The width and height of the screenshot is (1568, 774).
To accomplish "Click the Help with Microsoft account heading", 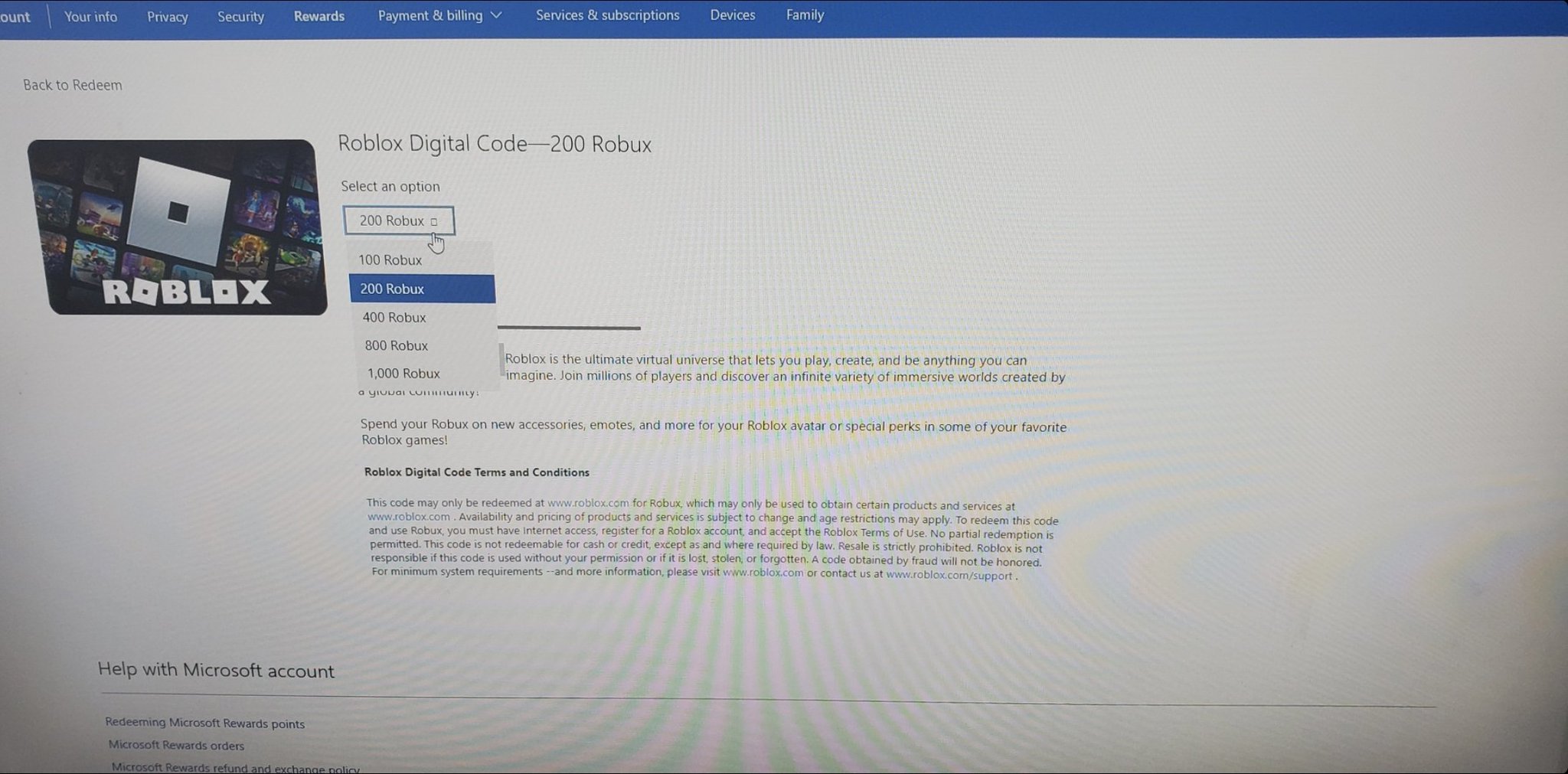I will tap(216, 670).
